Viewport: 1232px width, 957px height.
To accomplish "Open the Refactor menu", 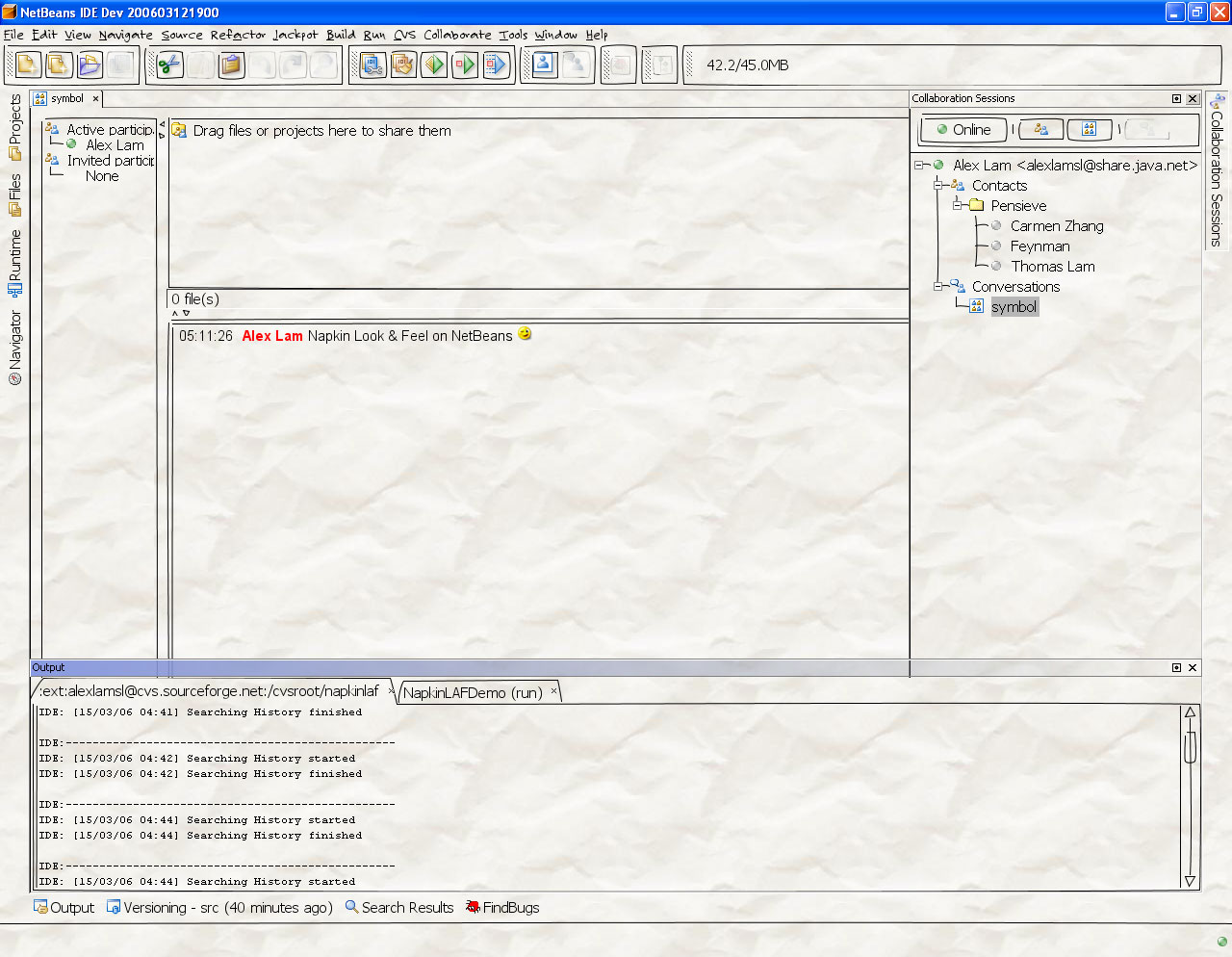I will [238, 35].
